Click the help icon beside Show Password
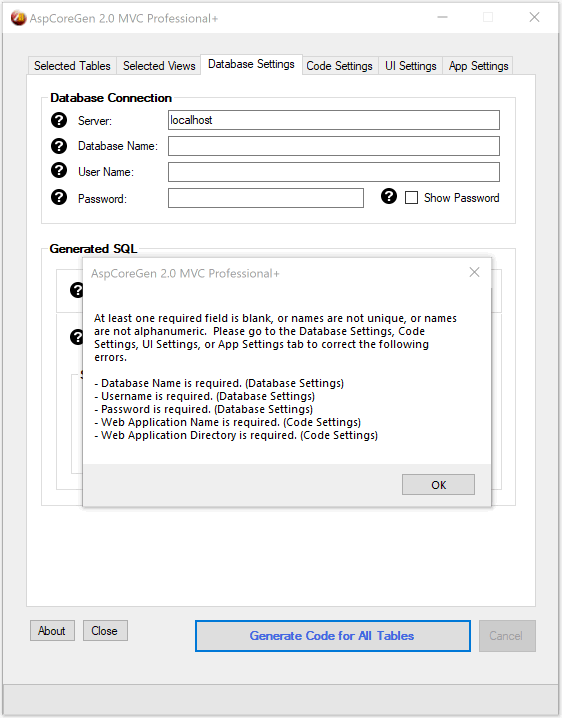Image resolution: width=562 pixels, height=718 pixels. point(389,196)
